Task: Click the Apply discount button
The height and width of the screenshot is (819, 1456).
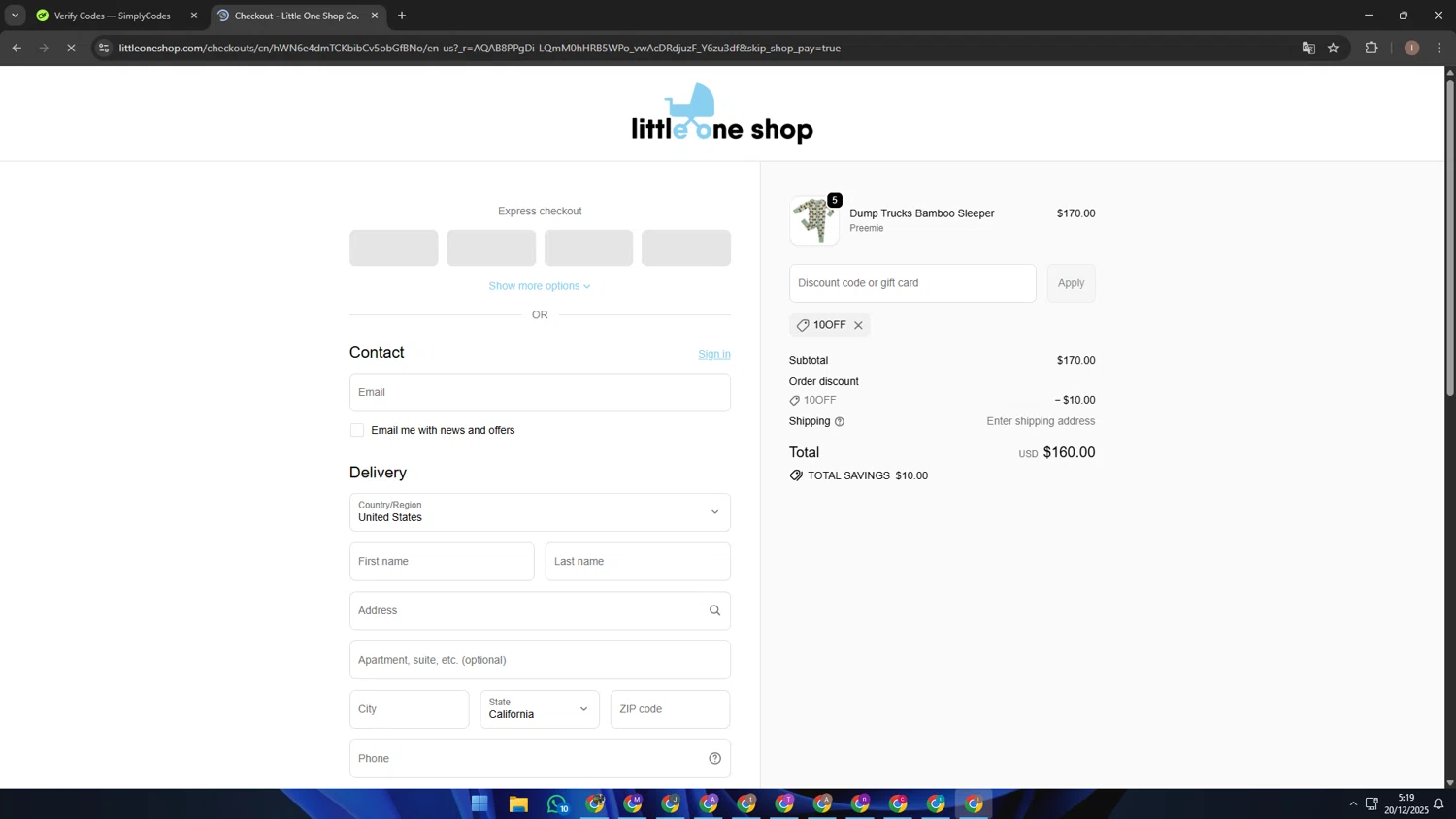Action: (x=1071, y=283)
